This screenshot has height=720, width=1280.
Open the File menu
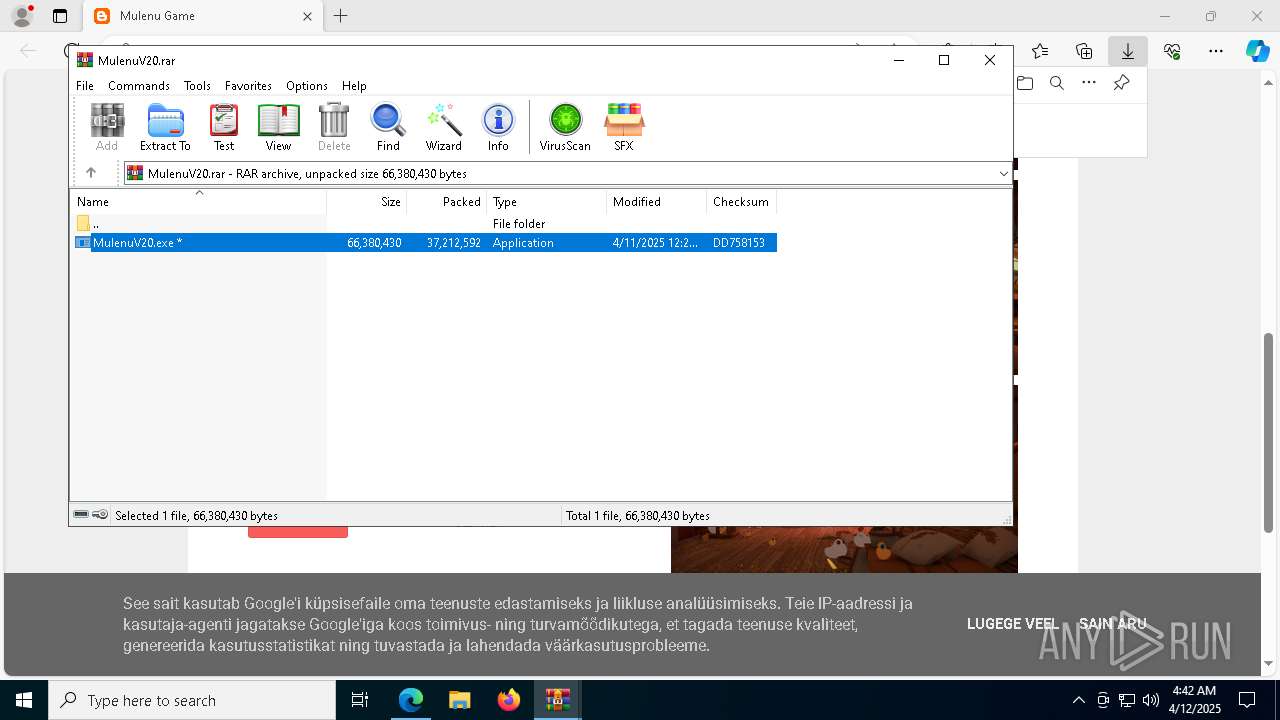click(85, 86)
